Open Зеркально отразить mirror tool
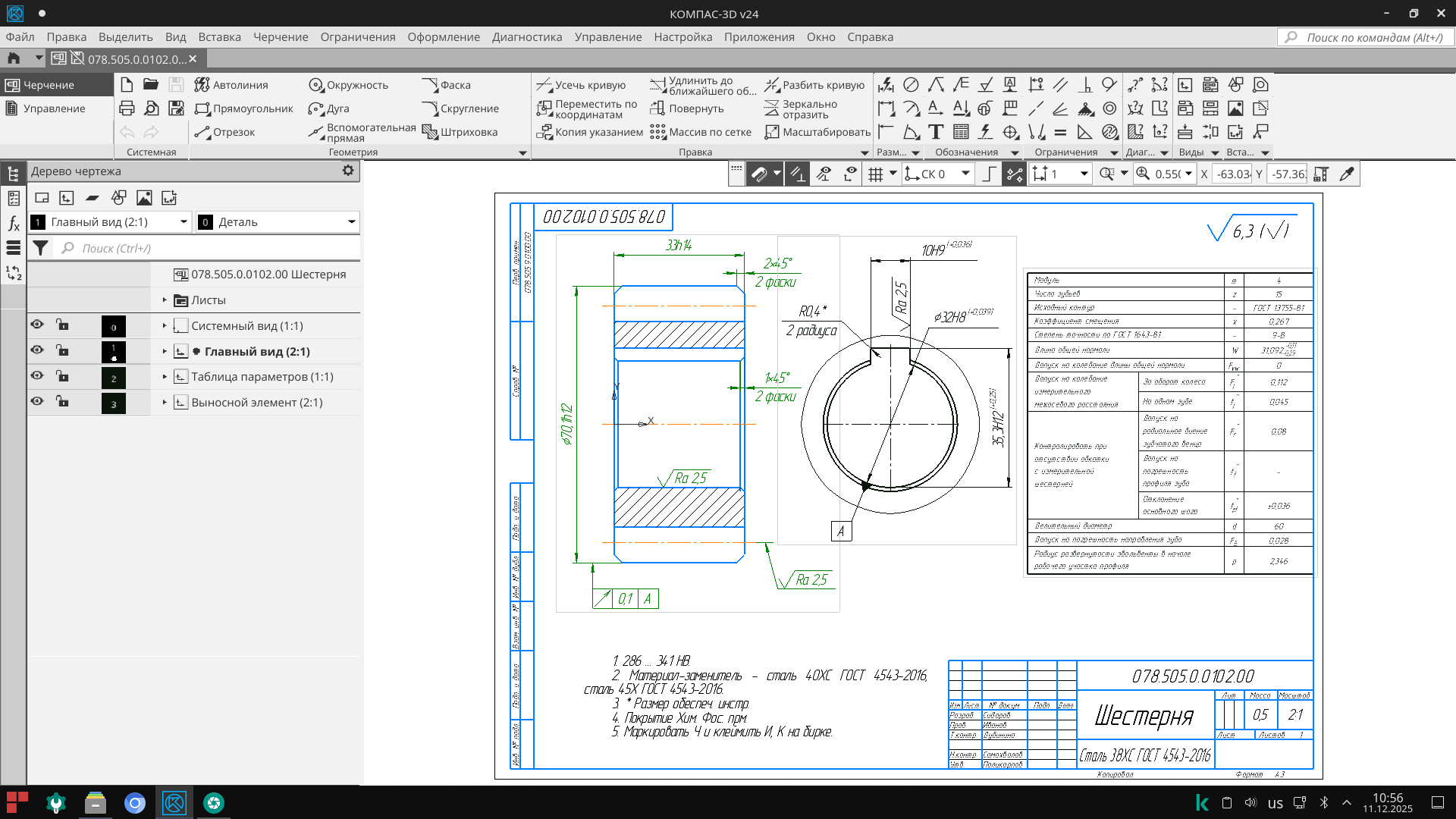The width and height of the screenshot is (1456, 819). tap(802, 109)
